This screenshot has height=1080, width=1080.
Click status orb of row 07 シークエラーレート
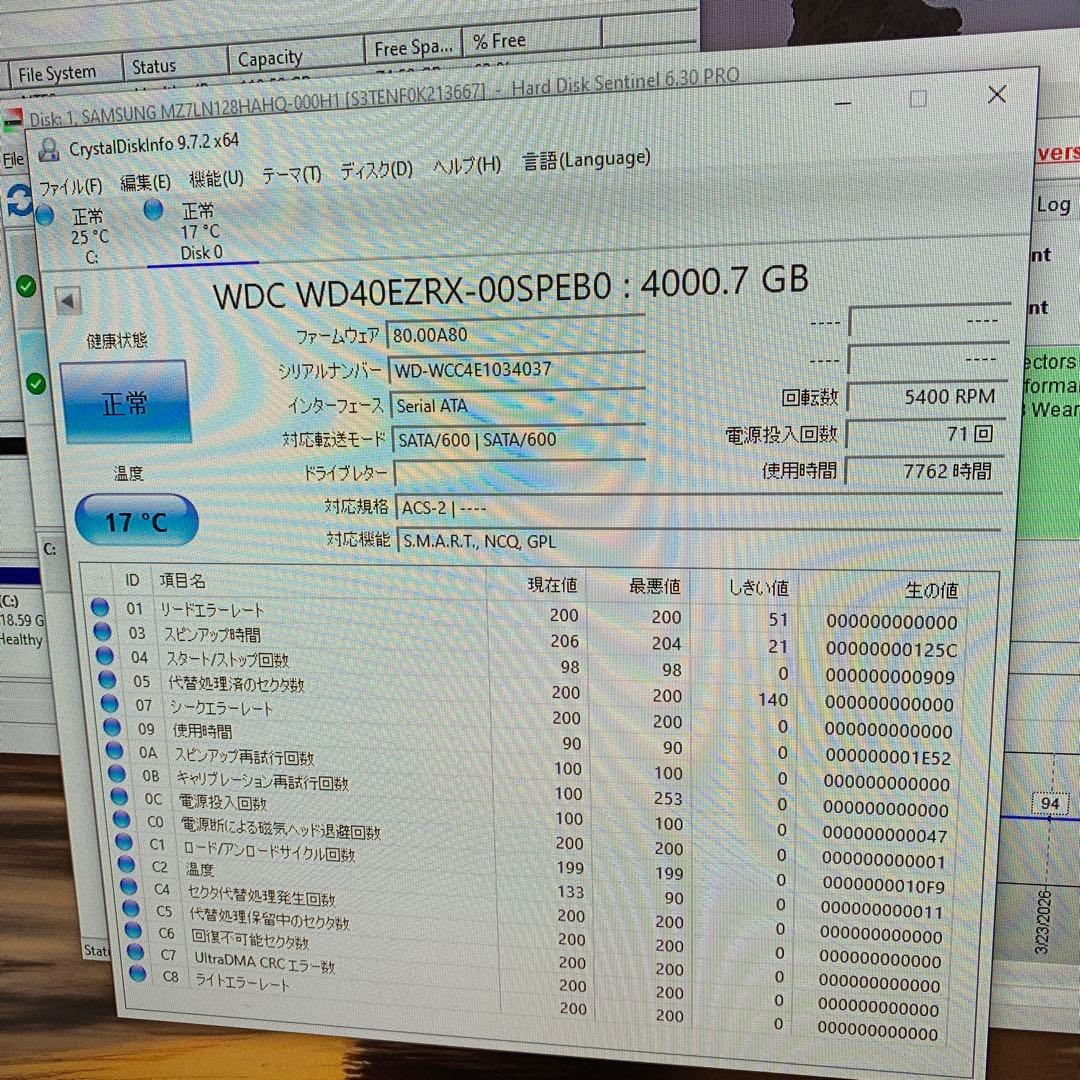[110, 703]
